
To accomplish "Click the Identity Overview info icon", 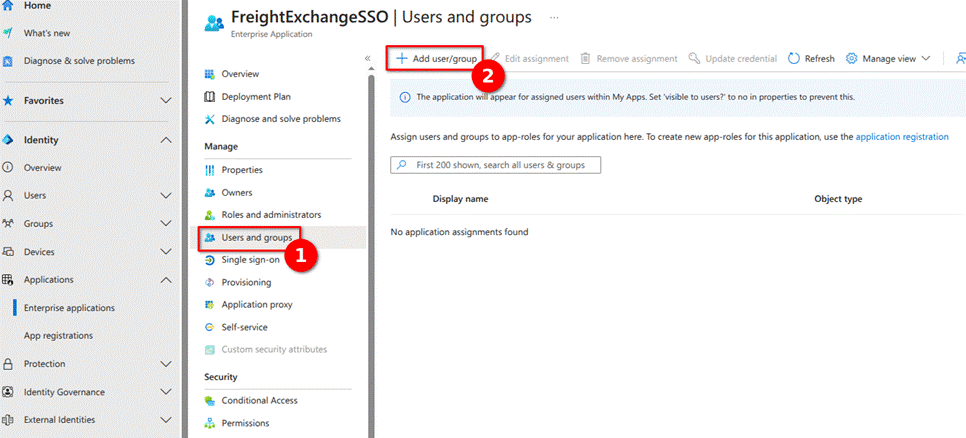I will (x=8, y=168).
